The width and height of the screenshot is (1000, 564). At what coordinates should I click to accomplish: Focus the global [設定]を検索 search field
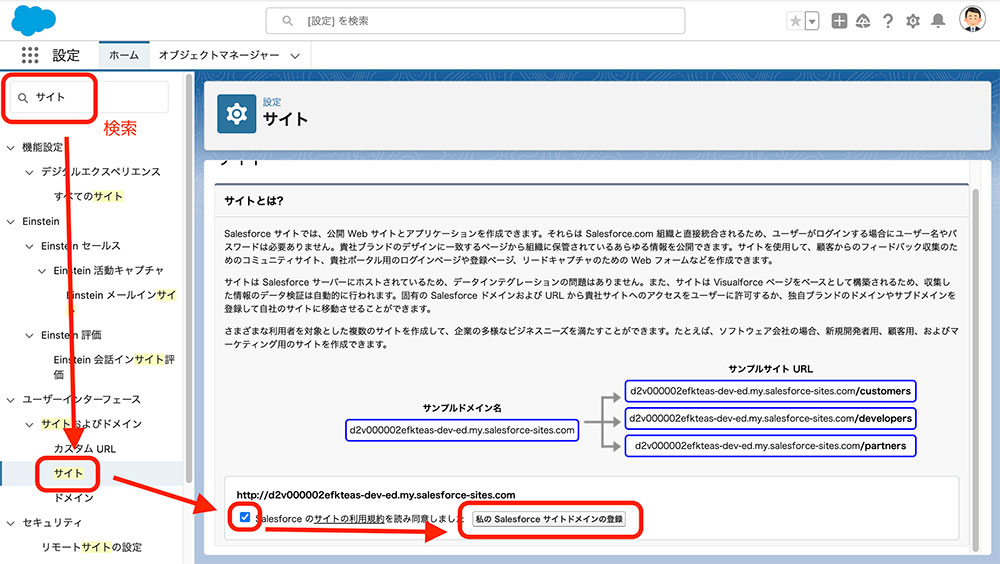[475, 21]
